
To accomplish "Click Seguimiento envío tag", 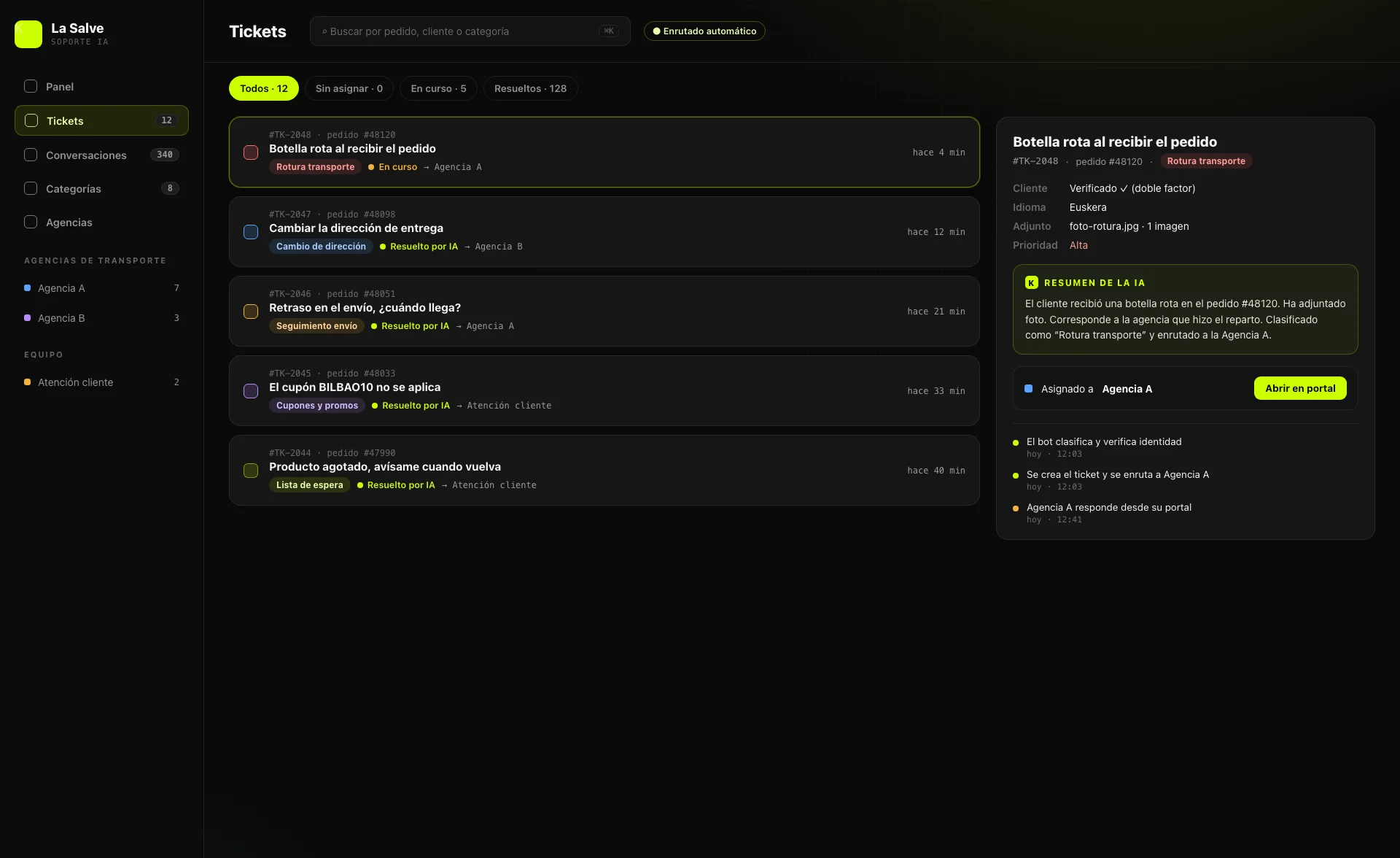I will coord(316,326).
